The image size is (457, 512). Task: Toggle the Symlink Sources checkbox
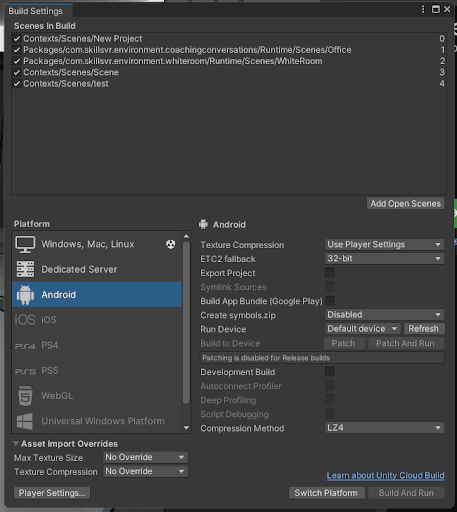(330, 287)
